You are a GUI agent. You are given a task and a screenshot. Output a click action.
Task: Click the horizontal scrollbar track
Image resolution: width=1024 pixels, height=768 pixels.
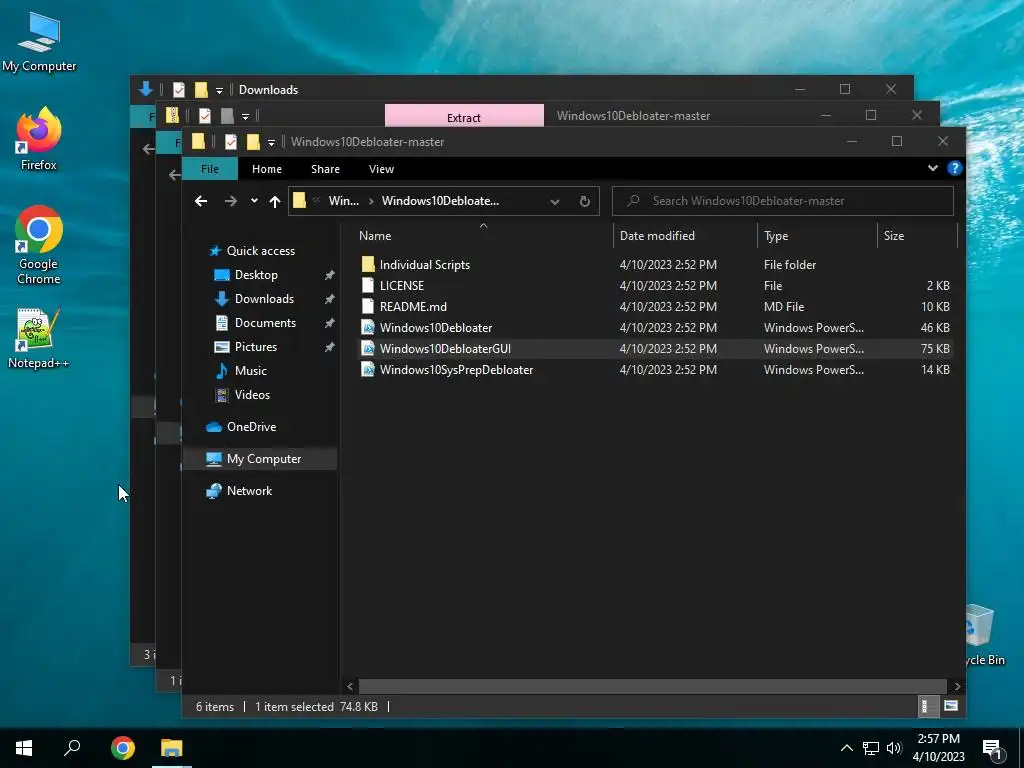click(x=652, y=686)
